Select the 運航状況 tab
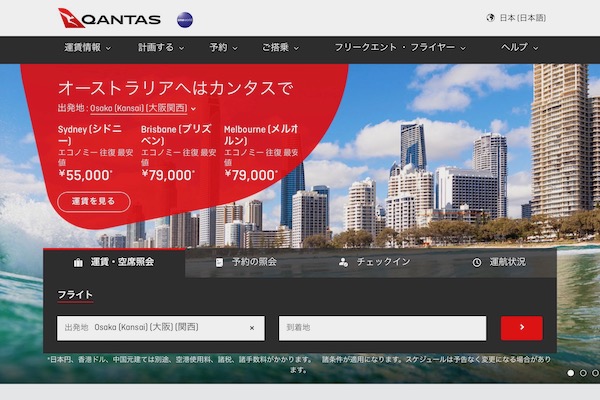This screenshot has height=400, width=600. click(499, 263)
